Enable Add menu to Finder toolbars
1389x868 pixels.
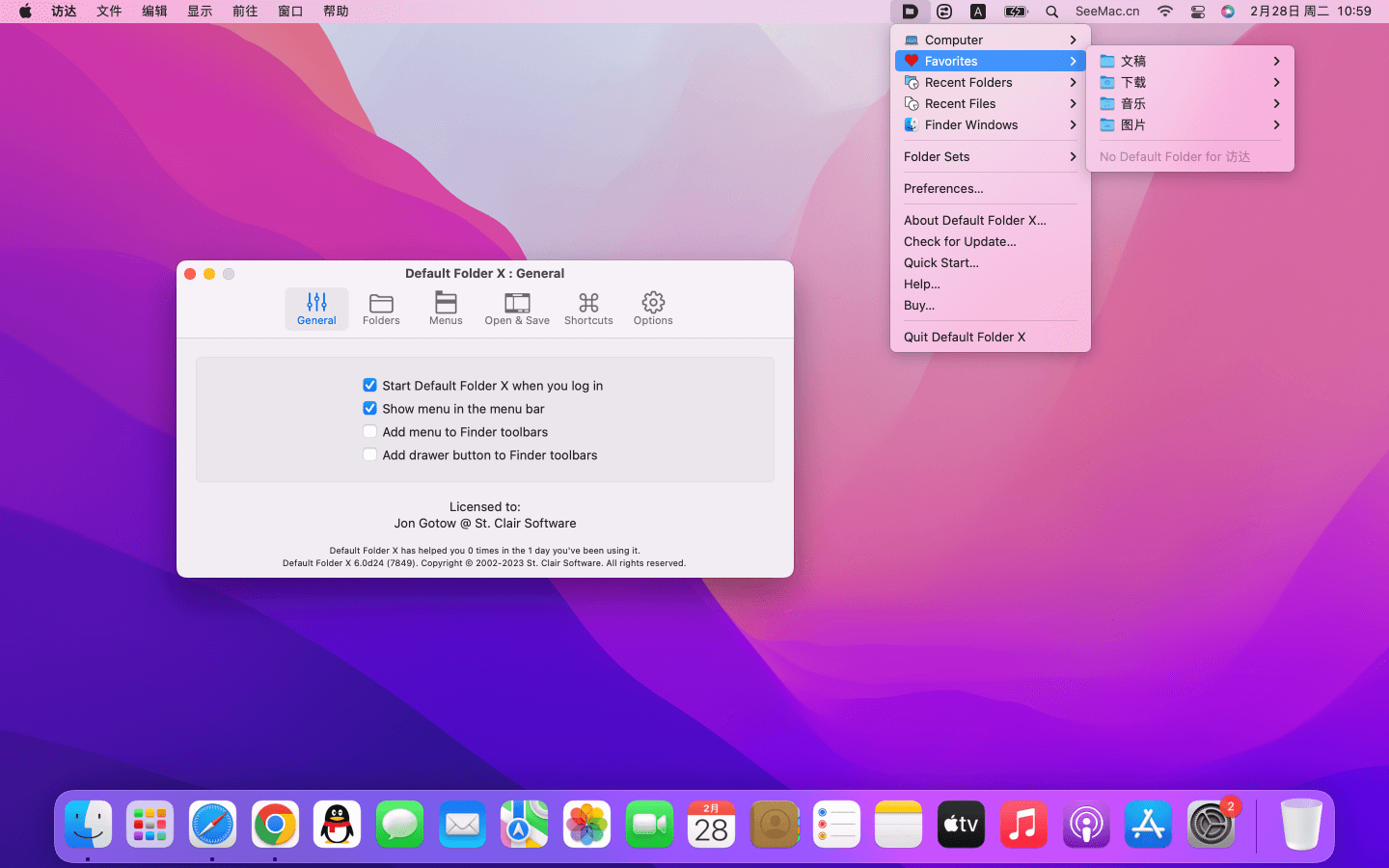coord(369,431)
